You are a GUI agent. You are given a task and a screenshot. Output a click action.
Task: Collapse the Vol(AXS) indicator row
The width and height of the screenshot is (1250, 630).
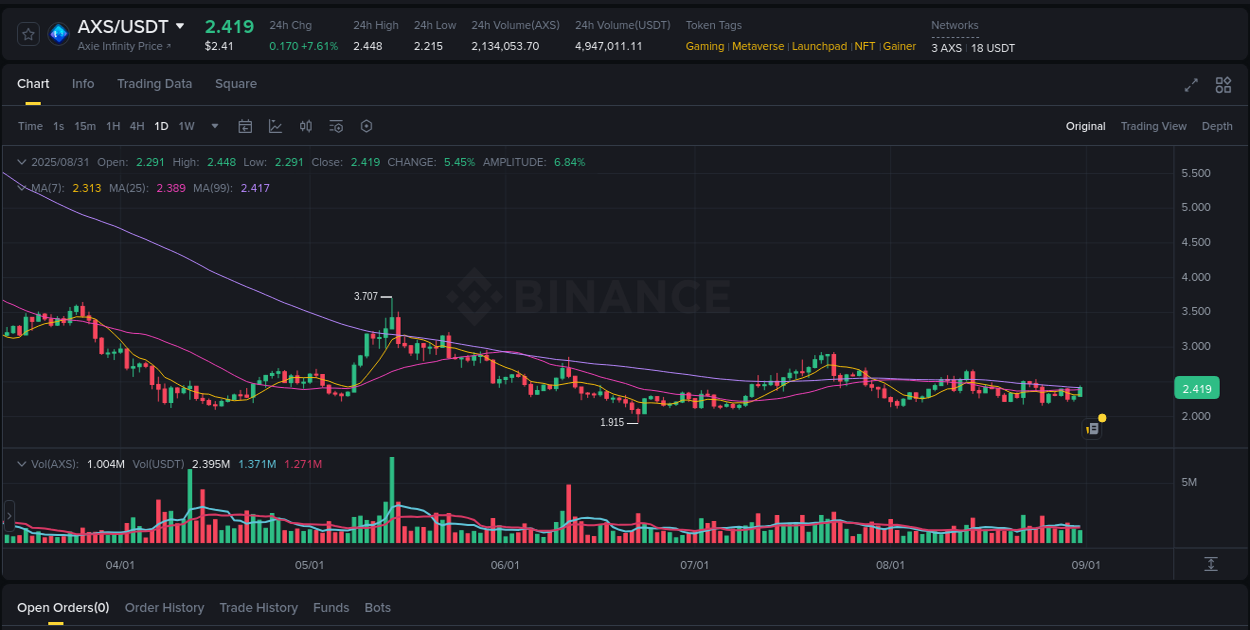[21, 462]
